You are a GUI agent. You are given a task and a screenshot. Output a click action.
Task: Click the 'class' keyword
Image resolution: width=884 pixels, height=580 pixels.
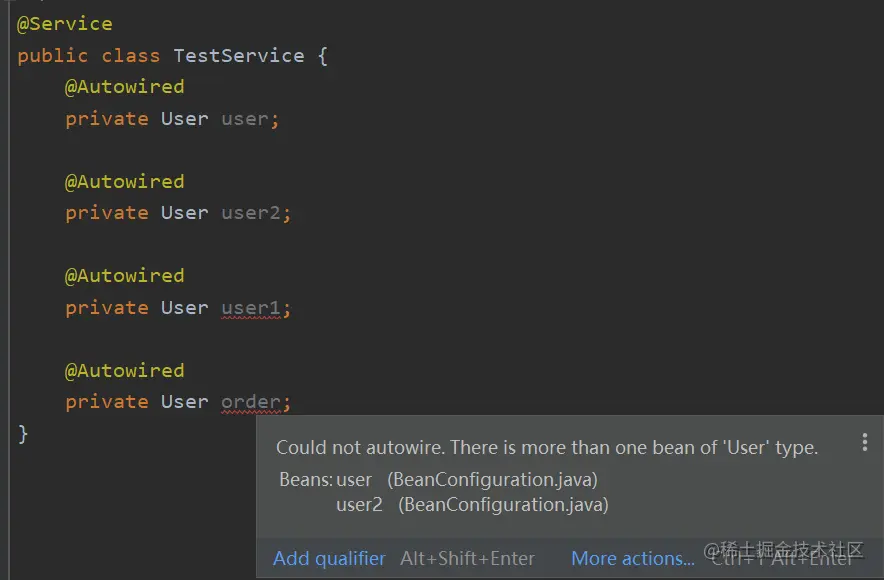pos(131,56)
